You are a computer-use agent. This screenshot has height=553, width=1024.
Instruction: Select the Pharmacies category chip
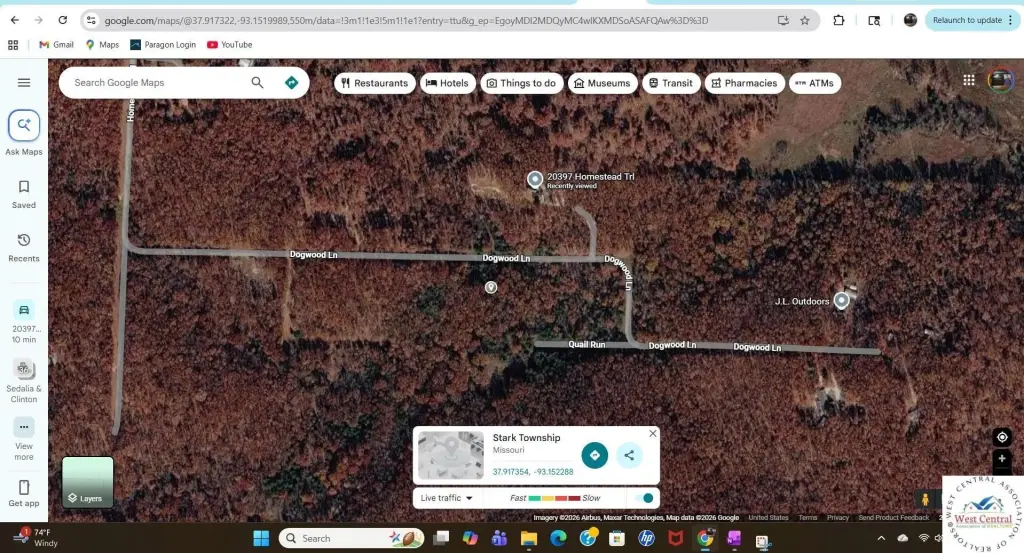[x=744, y=83]
